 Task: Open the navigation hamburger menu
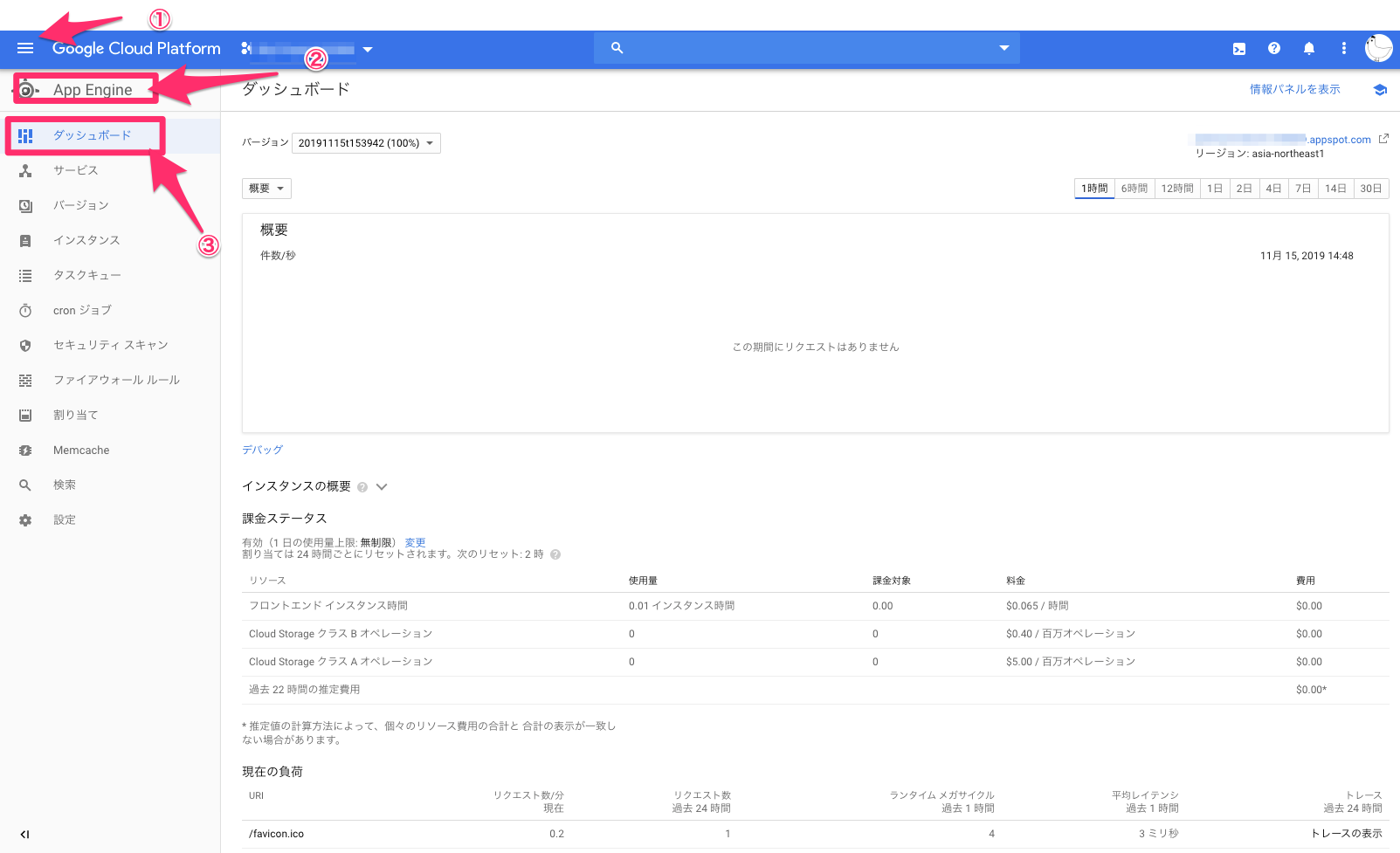pos(25,48)
